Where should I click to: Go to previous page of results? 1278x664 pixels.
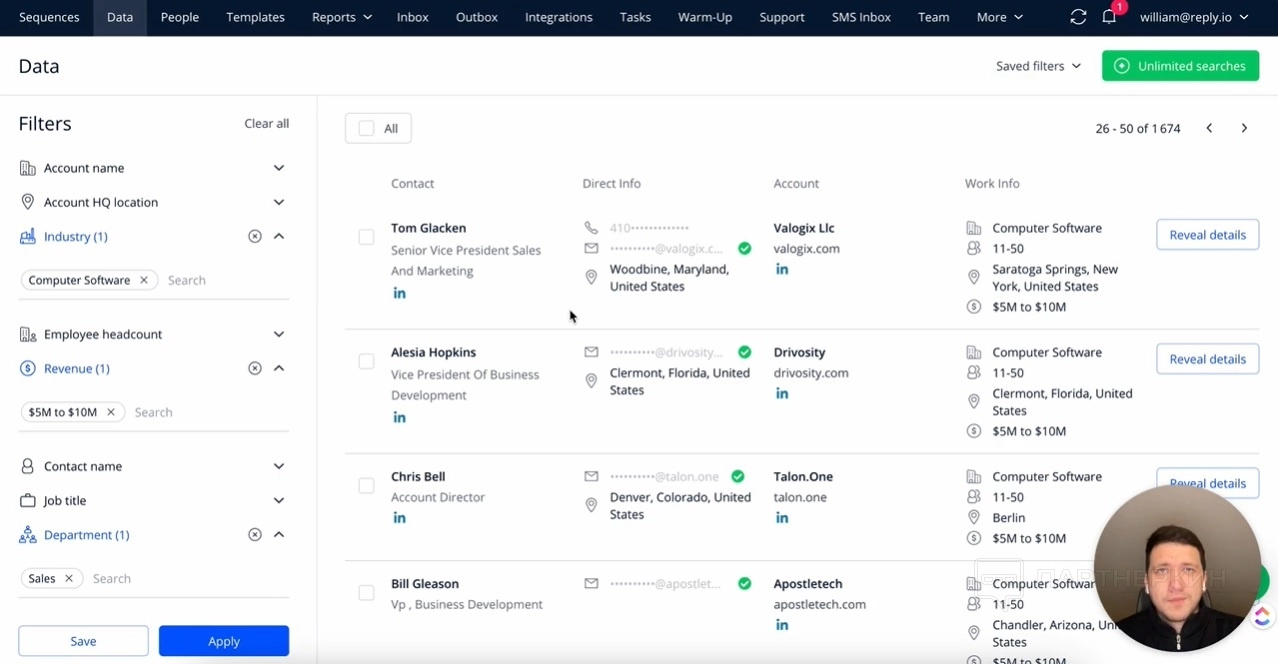click(1209, 128)
